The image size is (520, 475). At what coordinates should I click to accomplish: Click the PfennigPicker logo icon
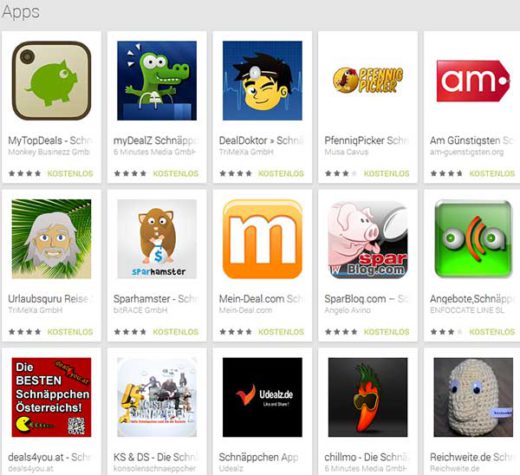(368, 80)
